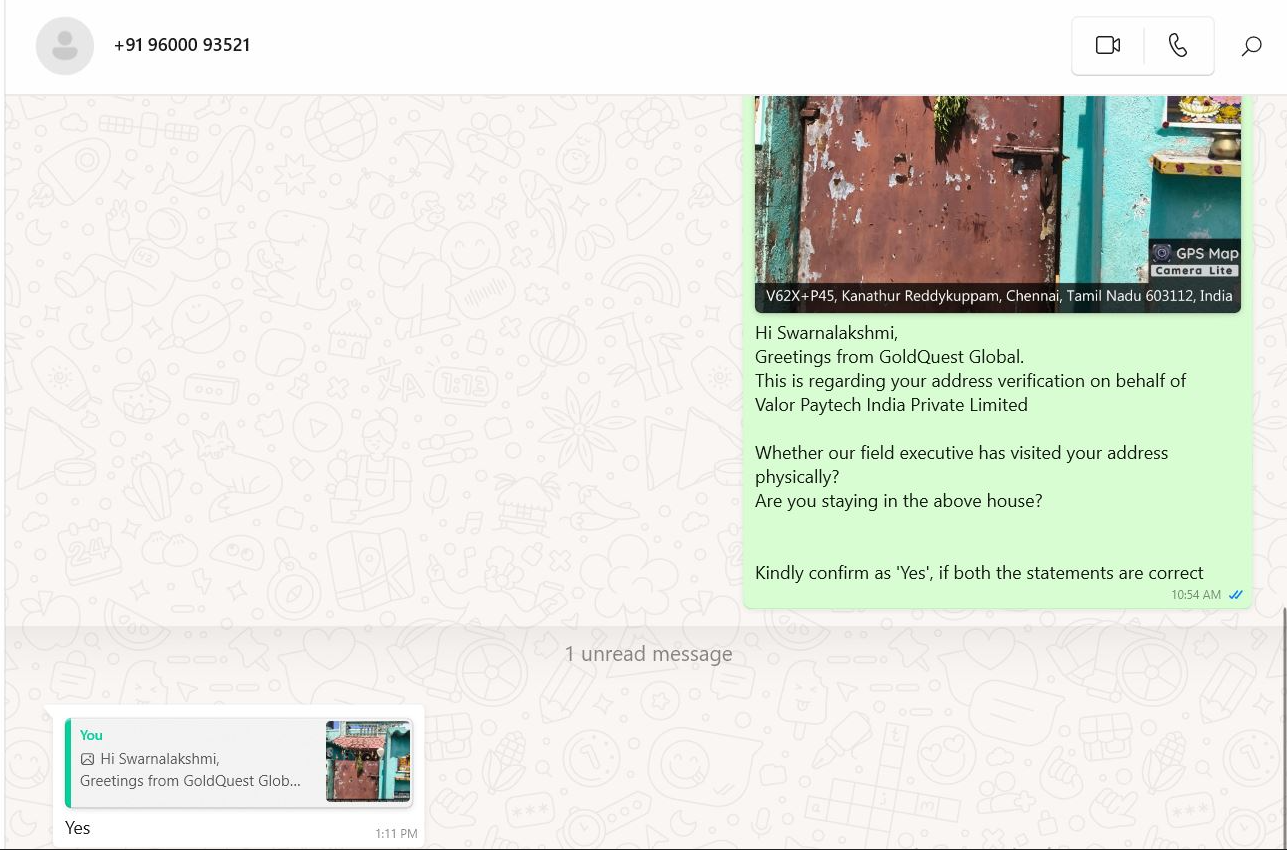Click the 'Kindly confirm as 'Yes'' line

click(979, 573)
